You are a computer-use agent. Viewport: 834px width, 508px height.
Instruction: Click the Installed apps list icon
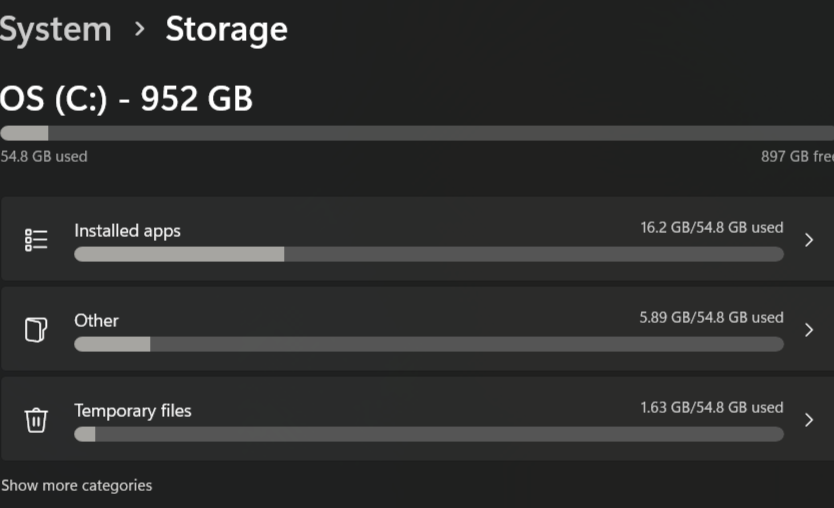36,240
